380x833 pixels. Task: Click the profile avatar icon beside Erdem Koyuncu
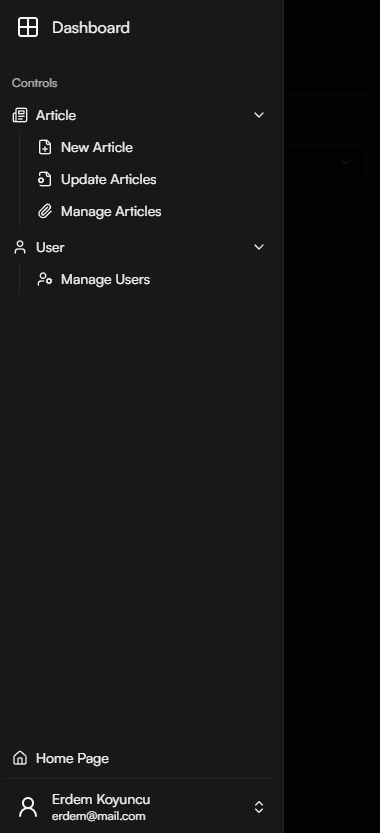tap(28, 807)
